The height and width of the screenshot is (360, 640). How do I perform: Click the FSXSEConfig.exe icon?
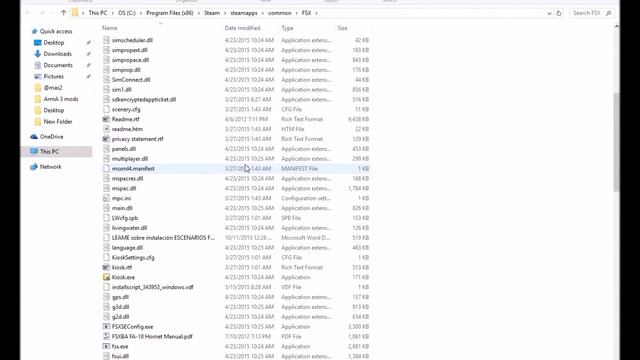coord(106,327)
